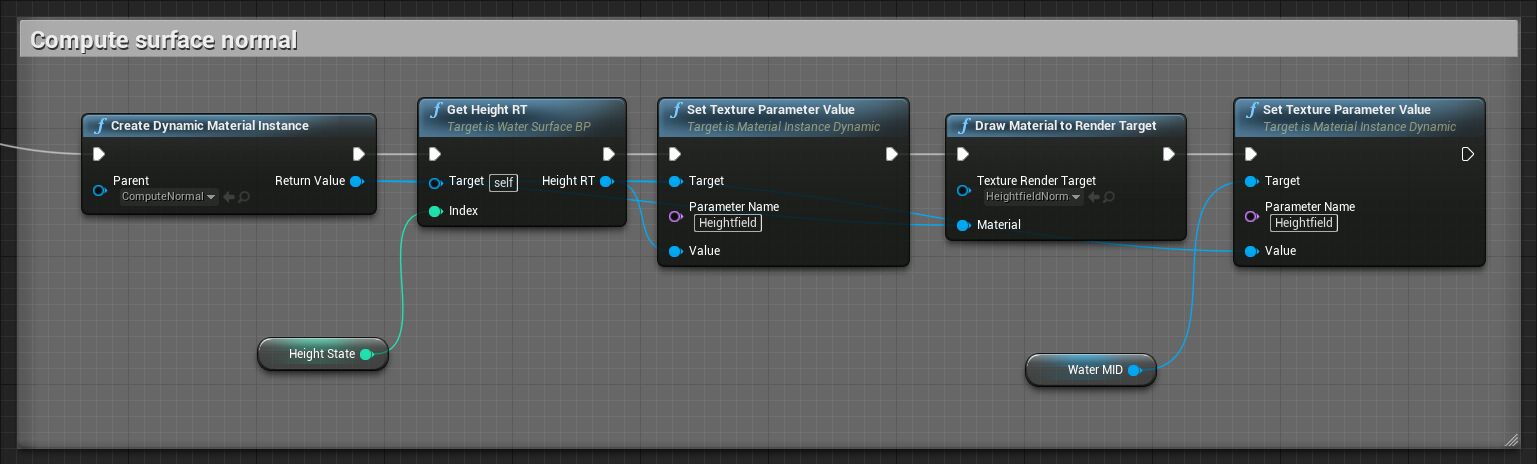The image size is (1537, 464).
Task: Click the self field on Get Height RT Target
Action: point(503,182)
